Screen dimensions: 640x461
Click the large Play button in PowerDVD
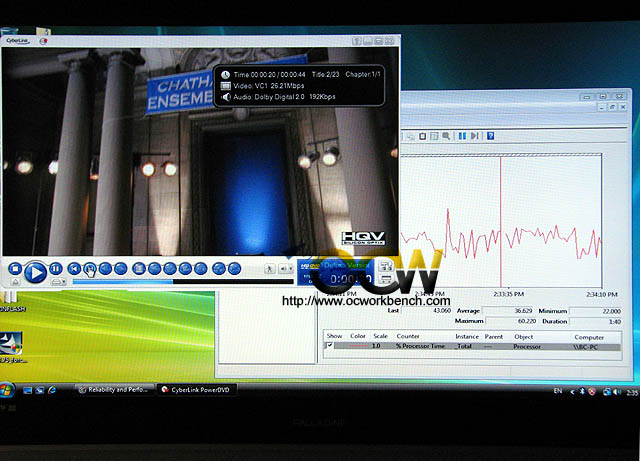click(36, 272)
